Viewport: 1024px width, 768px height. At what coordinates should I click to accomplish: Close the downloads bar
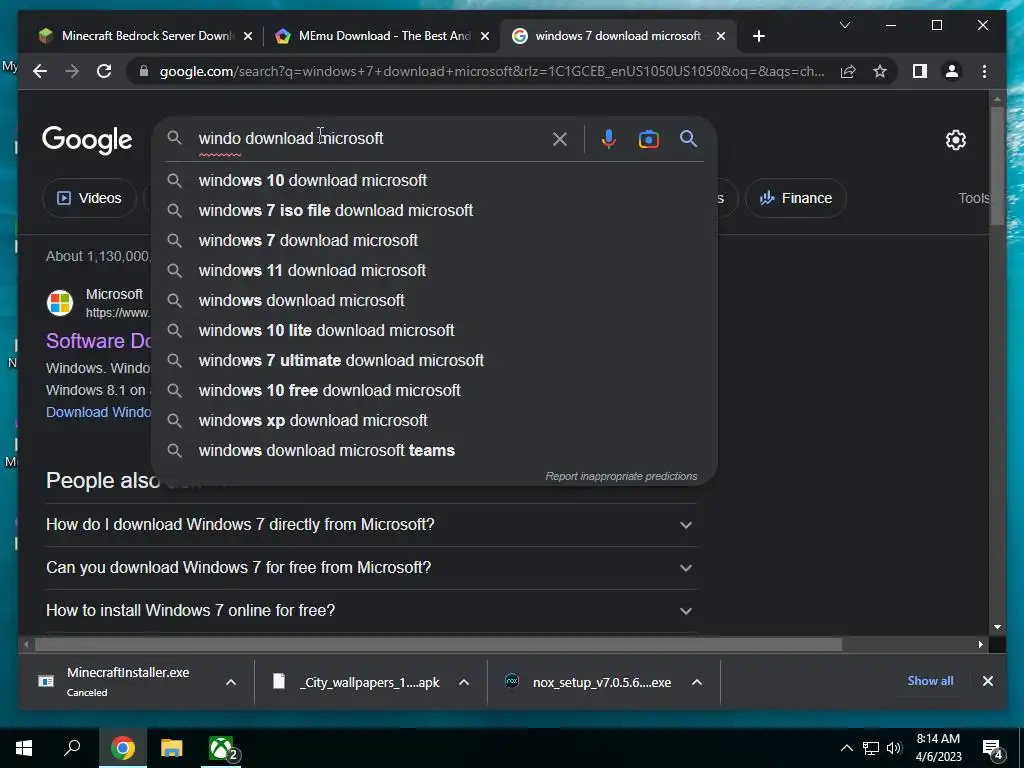(x=987, y=681)
